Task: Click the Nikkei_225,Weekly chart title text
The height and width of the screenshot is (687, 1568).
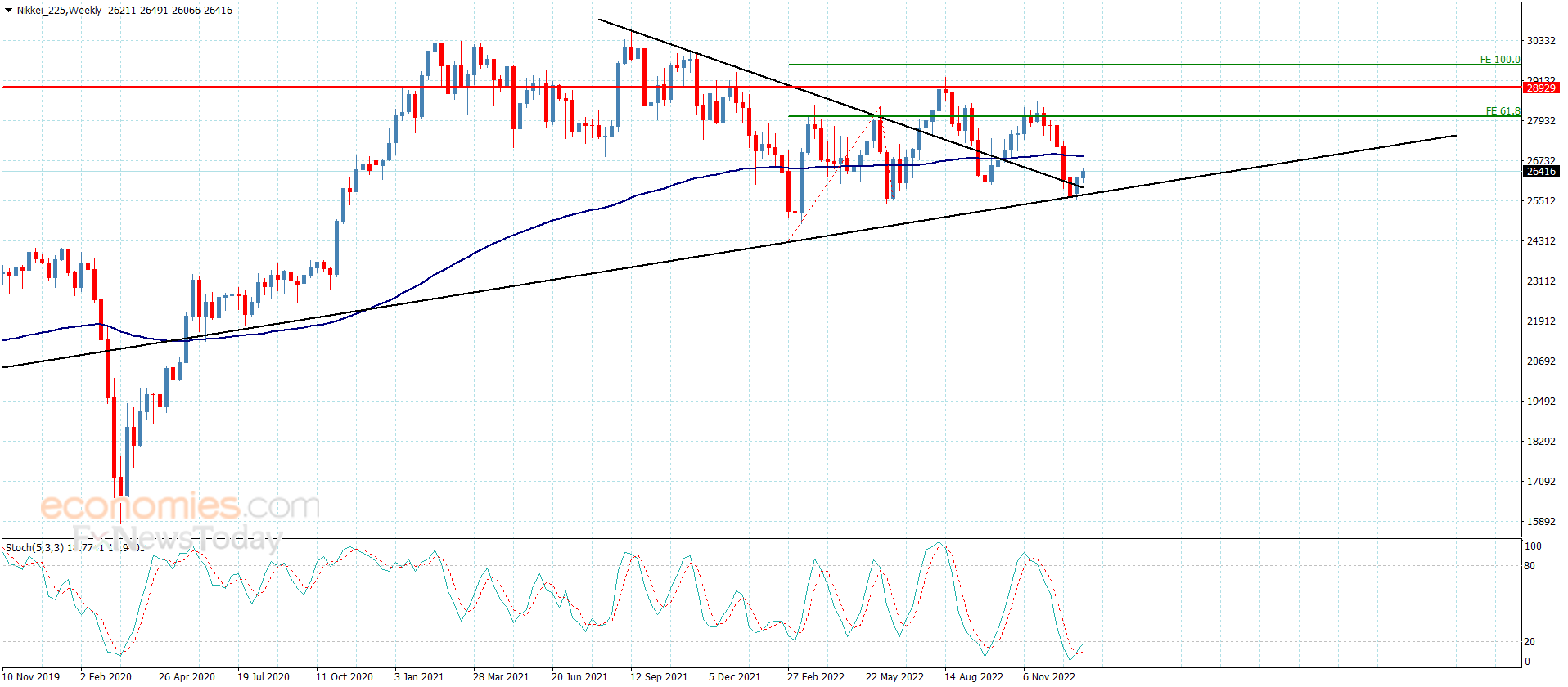Action: point(59,11)
